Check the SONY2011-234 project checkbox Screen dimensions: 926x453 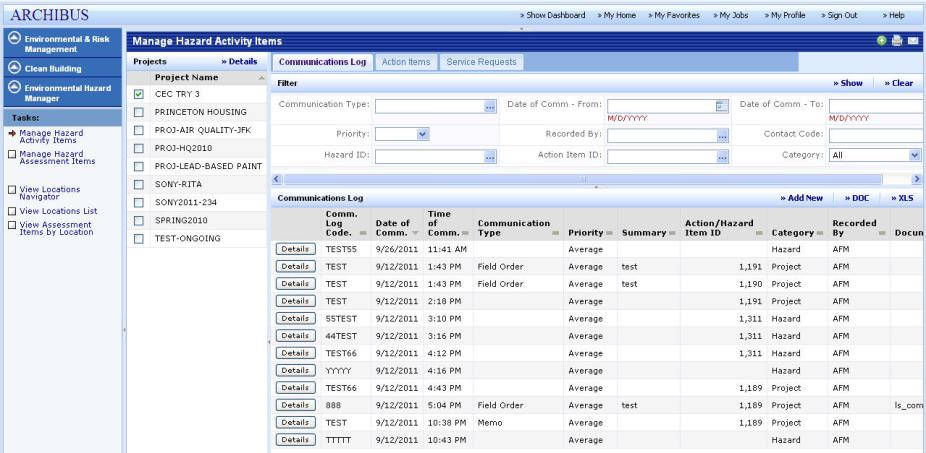point(139,203)
